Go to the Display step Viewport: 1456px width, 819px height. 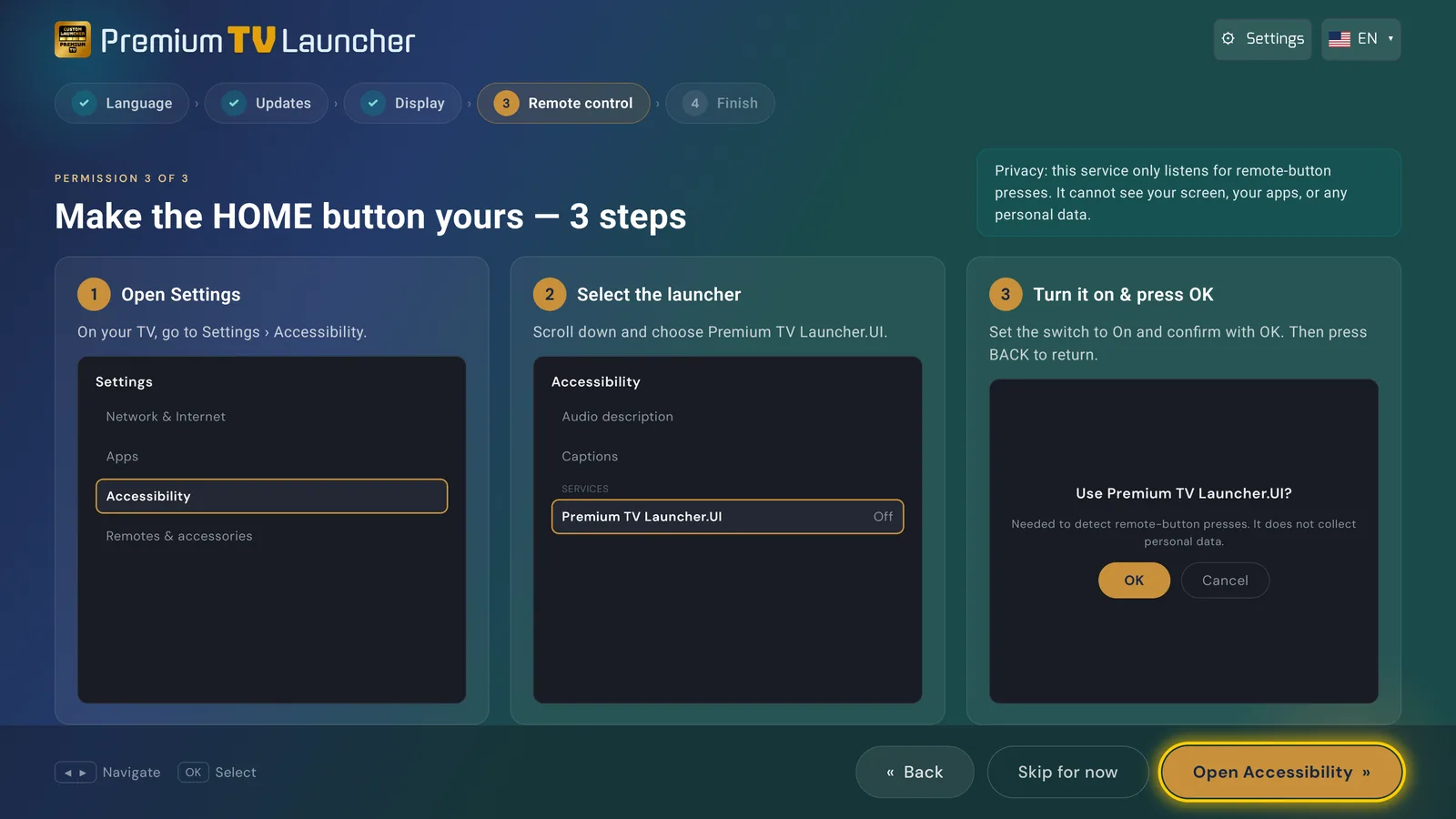[x=403, y=103]
